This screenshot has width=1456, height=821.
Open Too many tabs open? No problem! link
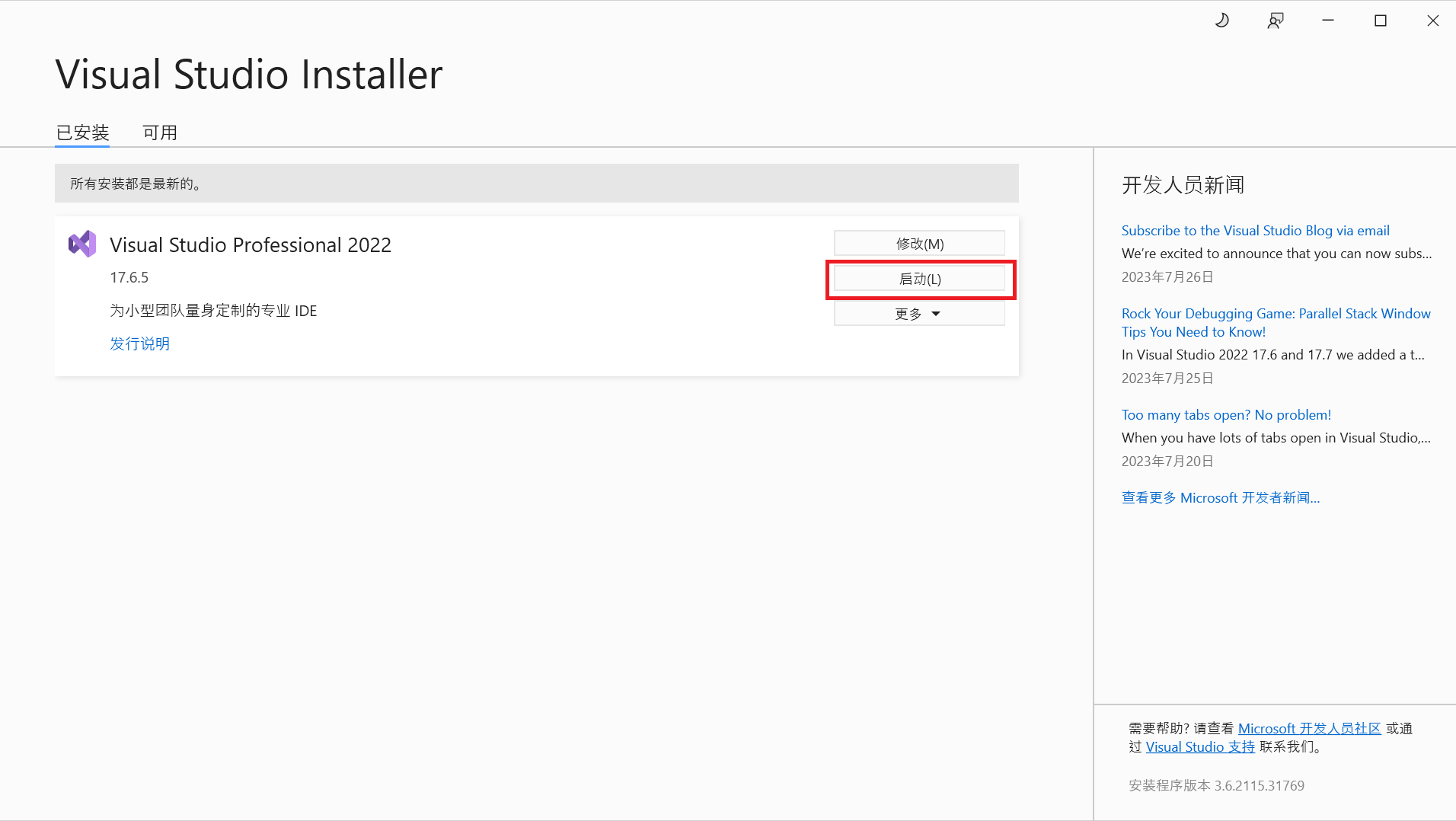coord(1226,415)
